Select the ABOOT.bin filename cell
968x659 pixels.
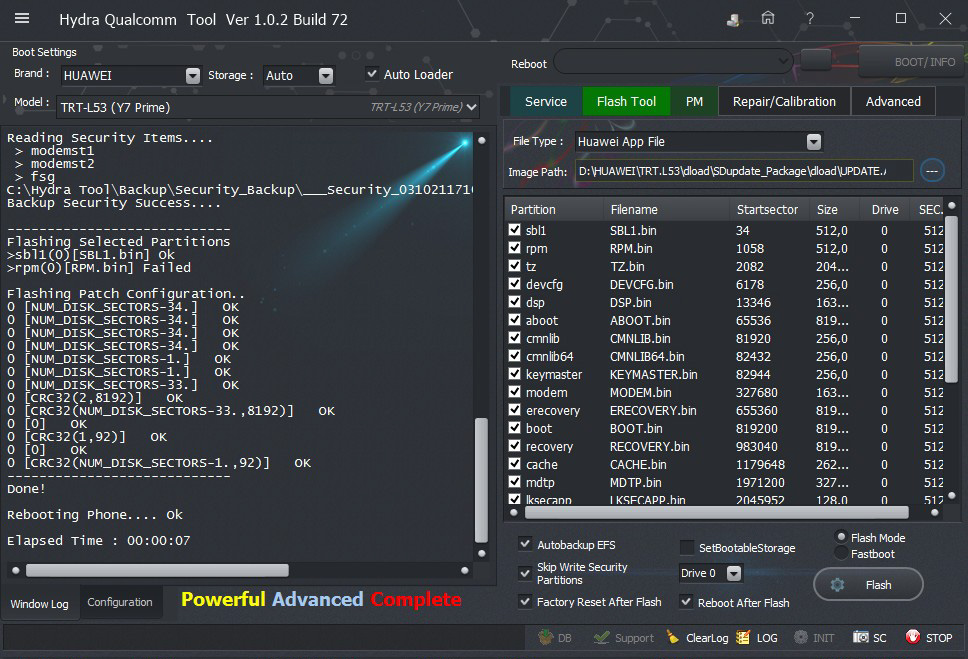[640, 320]
